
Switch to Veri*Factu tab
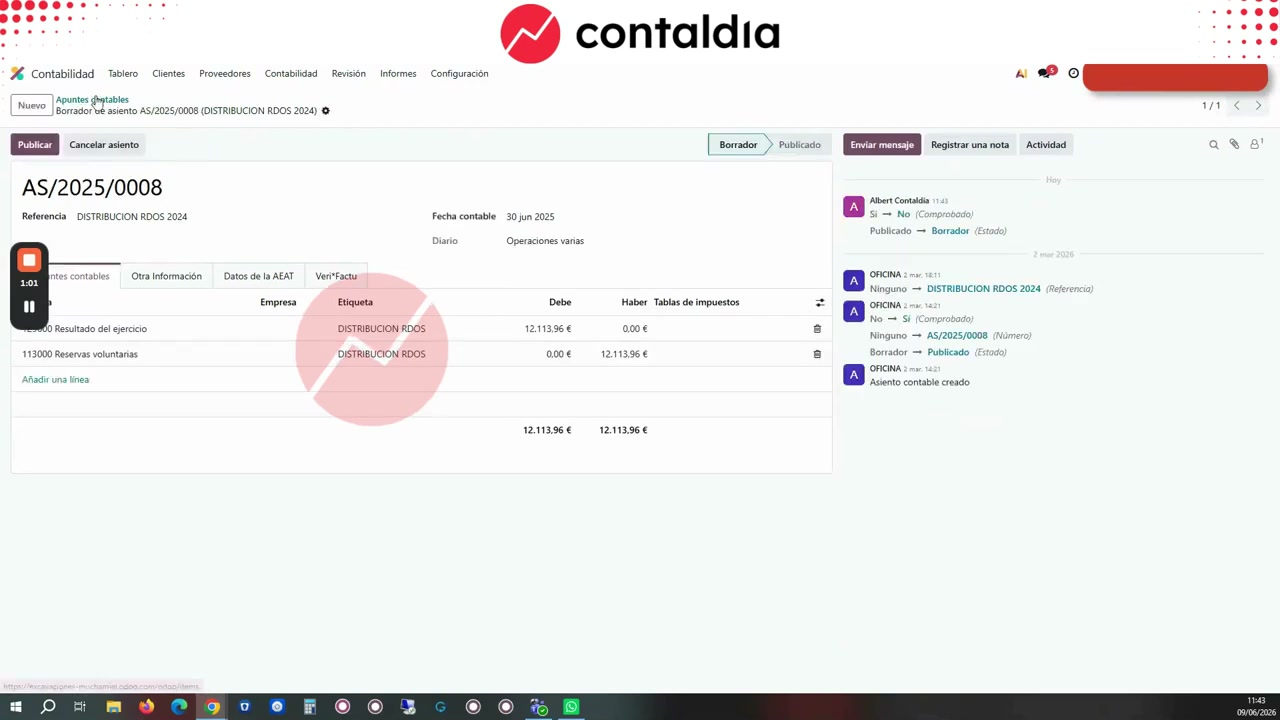pyautogui.click(x=336, y=276)
